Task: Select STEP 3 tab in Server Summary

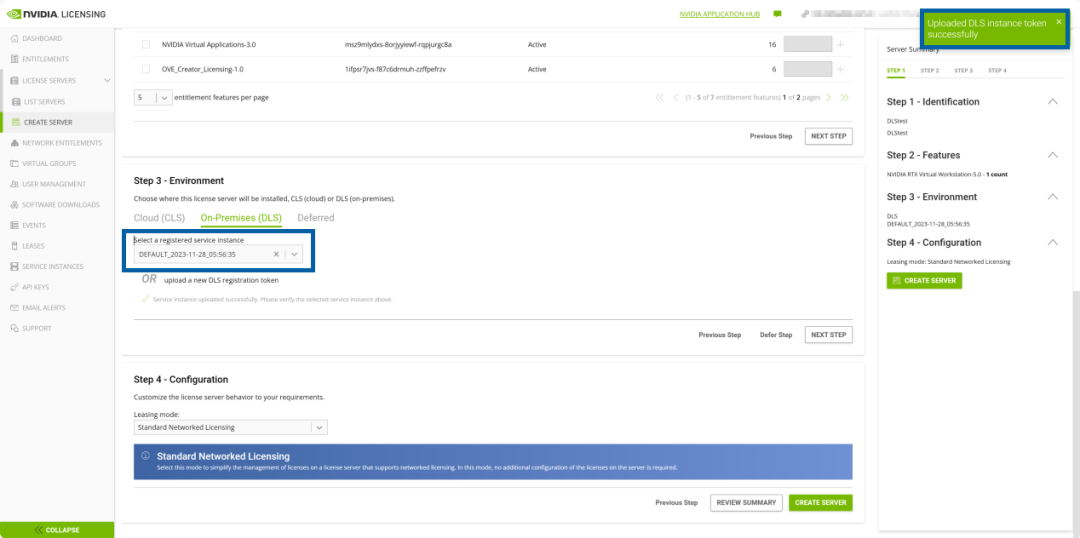Action: tap(964, 70)
